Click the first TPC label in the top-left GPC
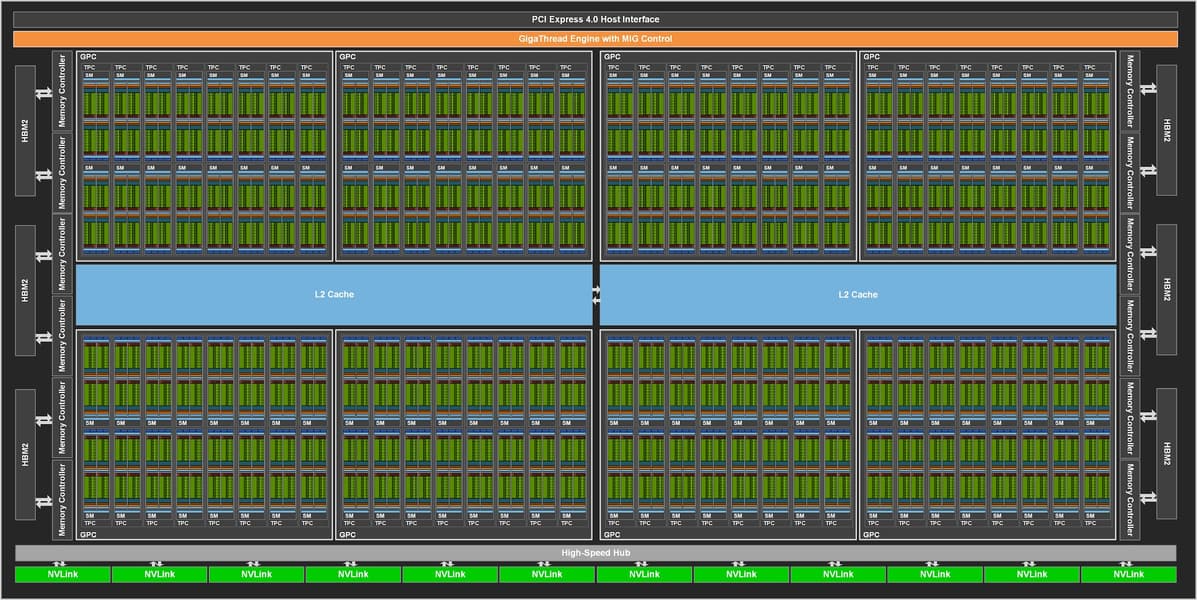The image size is (1197, 600). tap(89, 67)
